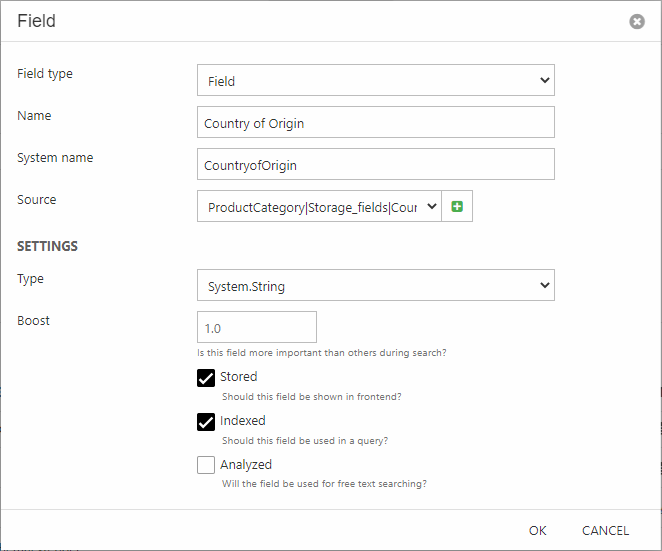
Task: Open the Field type dropdown
Action: coord(375,81)
